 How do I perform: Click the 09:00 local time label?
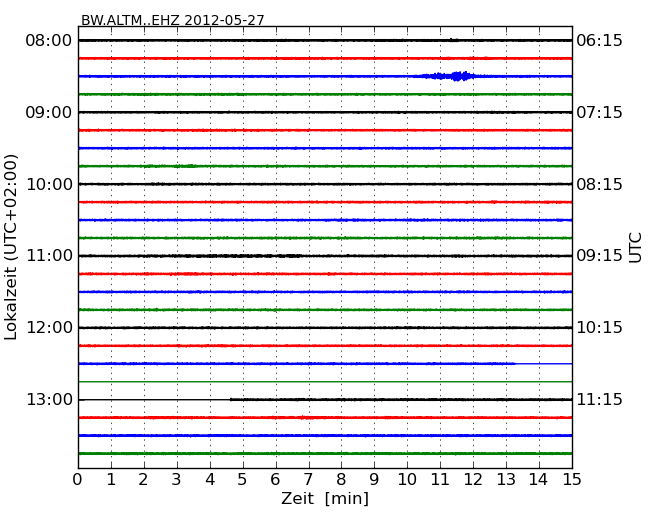(49, 112)
